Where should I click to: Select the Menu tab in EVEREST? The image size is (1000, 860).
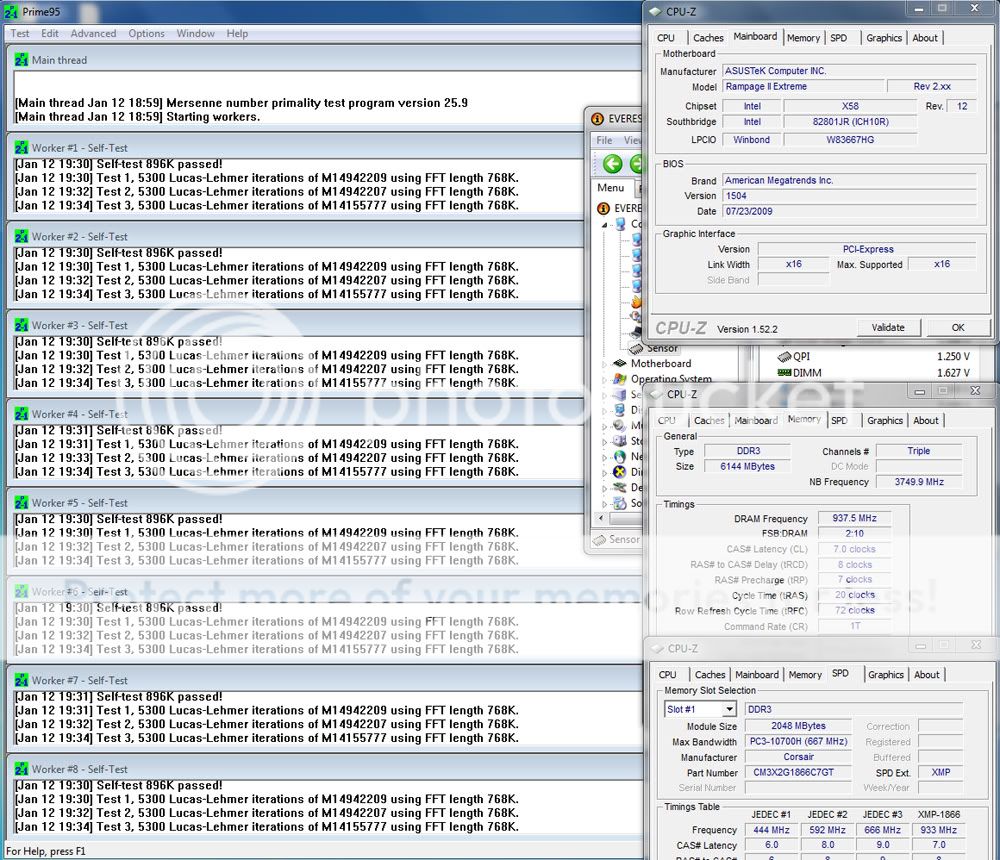coord(611,188)
